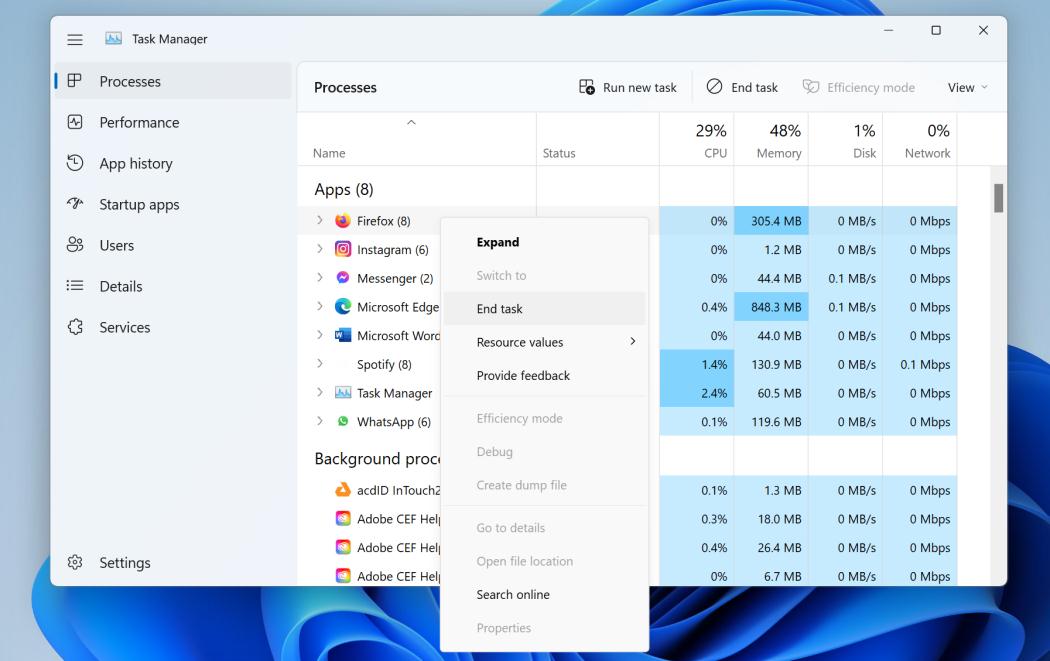Open the Startup apps section
The image size is (1050, 661).
tap(139, 204)
